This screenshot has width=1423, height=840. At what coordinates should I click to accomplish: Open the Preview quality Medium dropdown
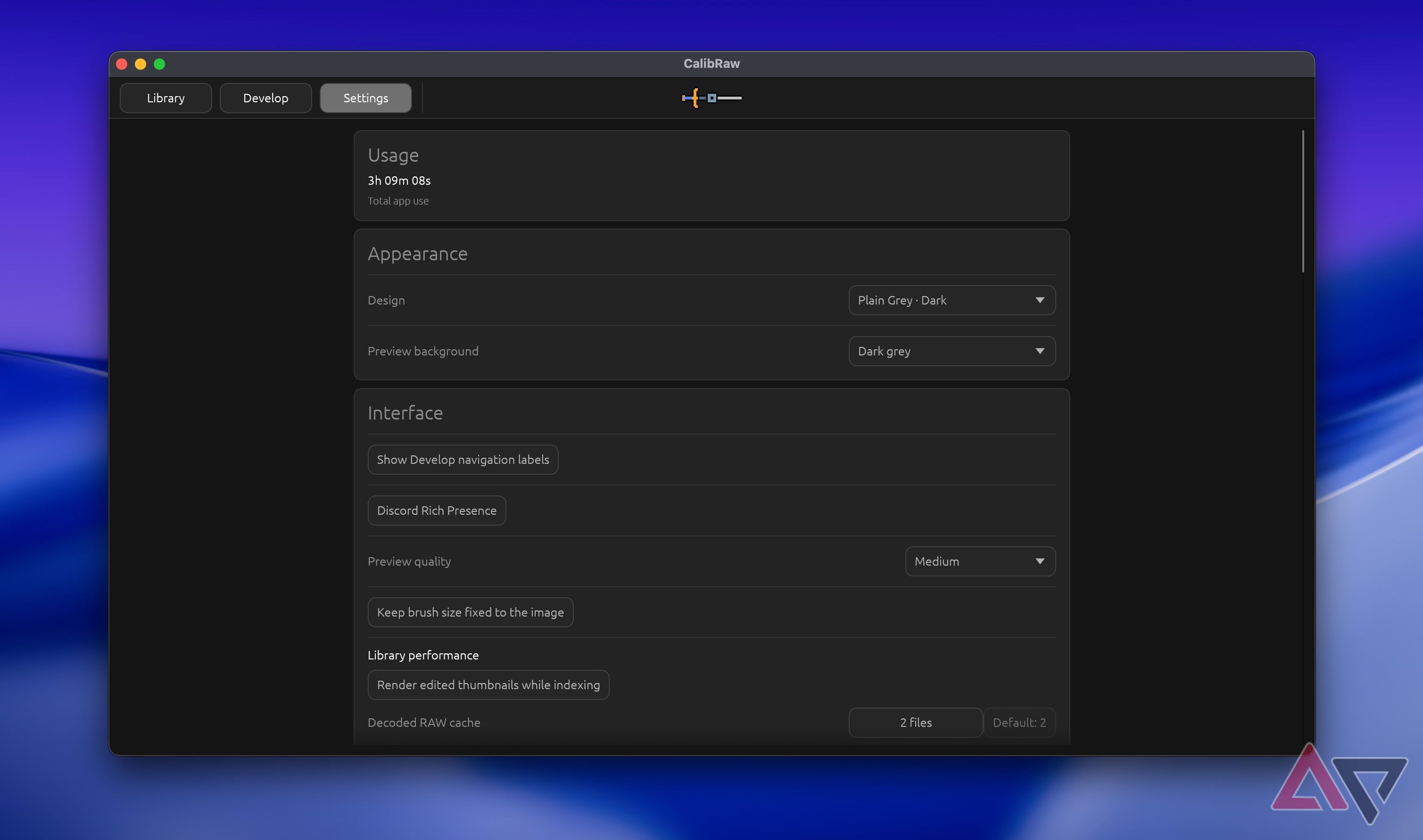(x=980, y=561)
